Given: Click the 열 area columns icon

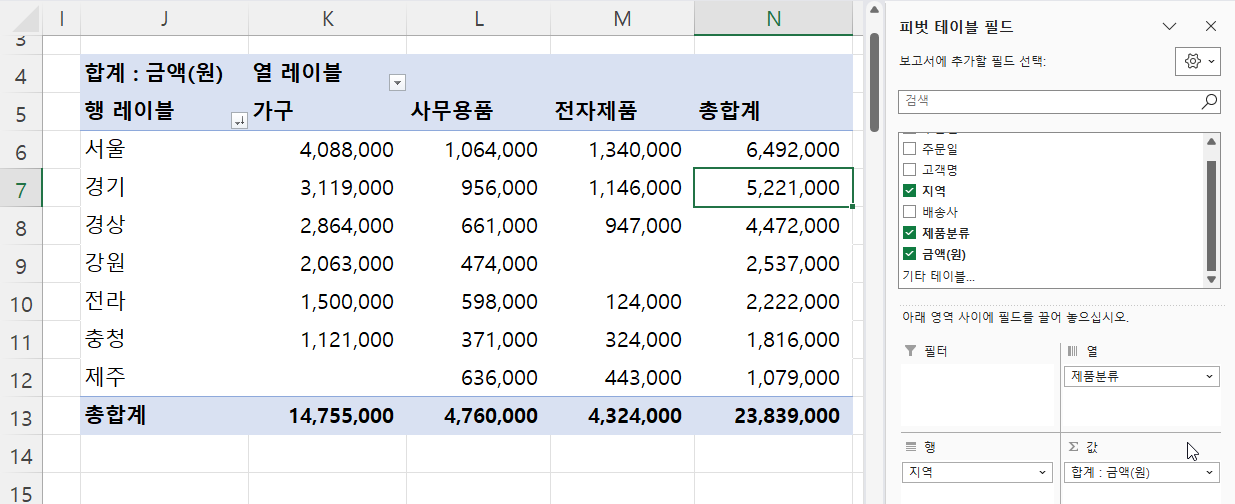Looking at the screenshot, I should coord(1073,351).
